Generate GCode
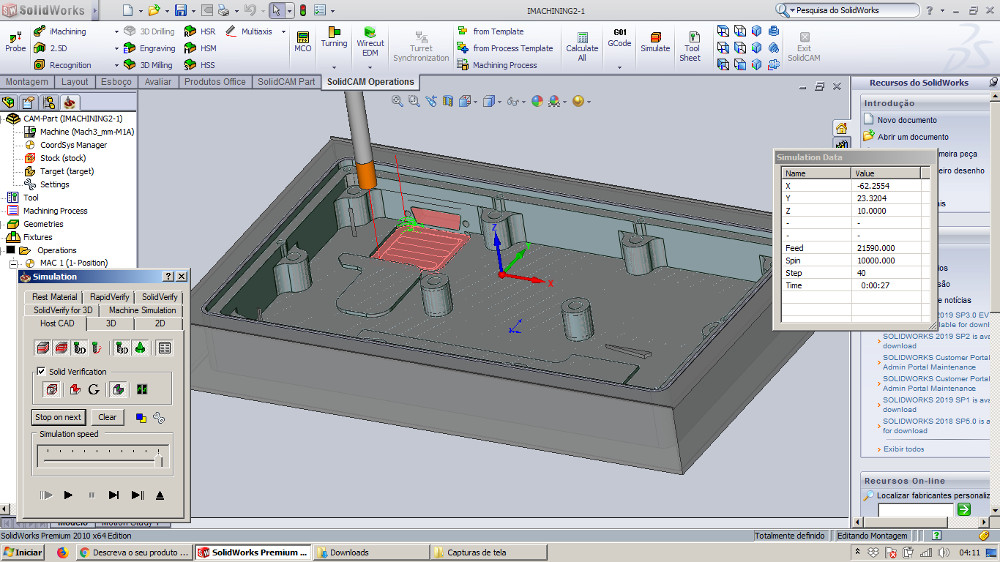This screenshot has height=562, width=1000. click(619, 38)
